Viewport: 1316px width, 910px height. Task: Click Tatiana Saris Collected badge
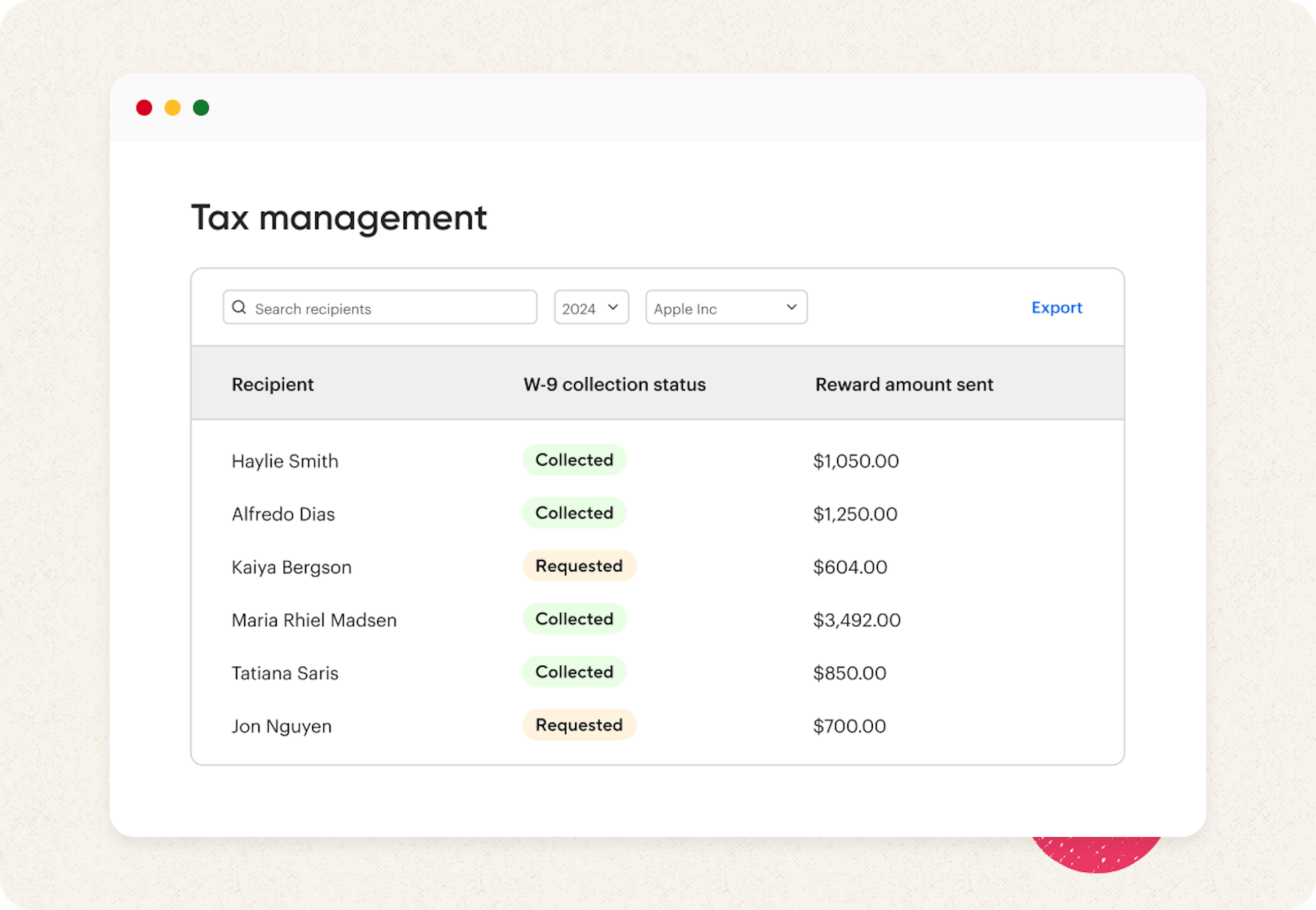pyautogui.click(x=574, y=672)
